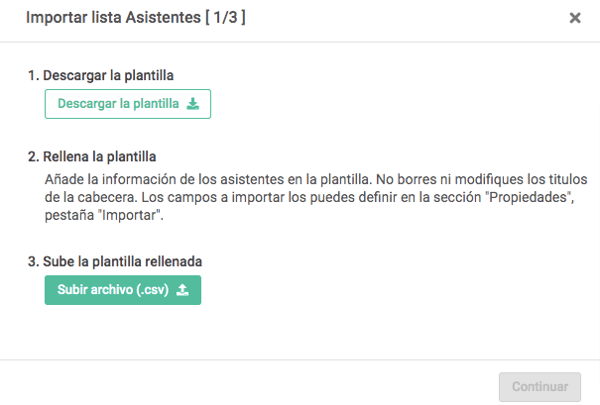Click the greyed-out Continuar button

click(x=540, y=387)
